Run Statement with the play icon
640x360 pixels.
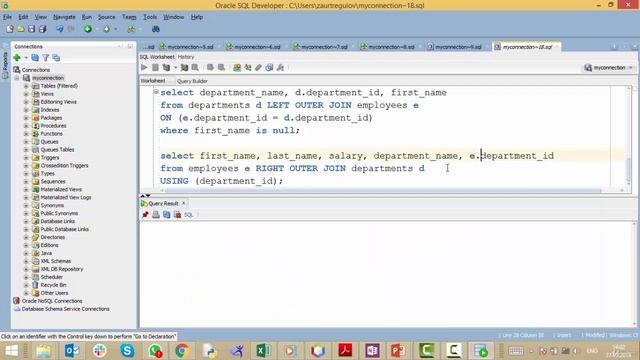[x=144, y=67]
